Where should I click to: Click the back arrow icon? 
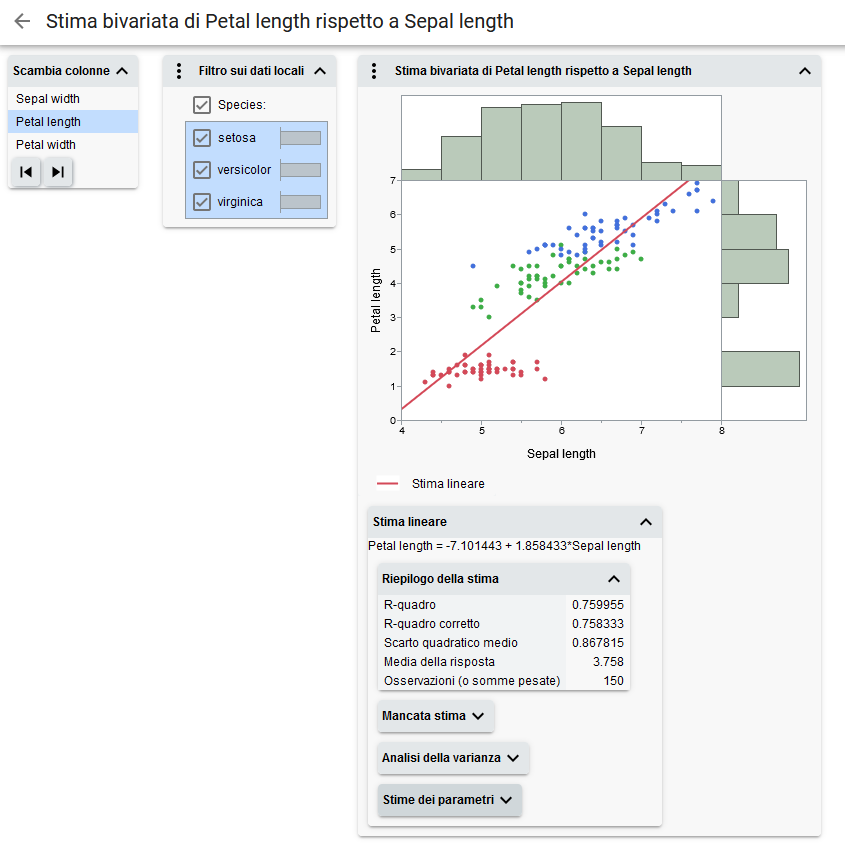click(x=22, y=21)
